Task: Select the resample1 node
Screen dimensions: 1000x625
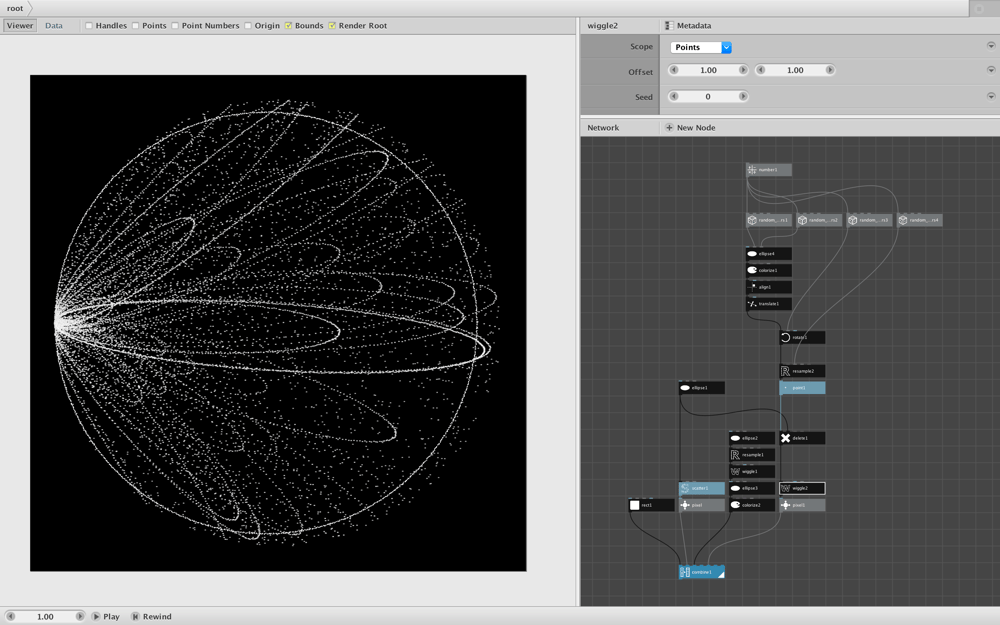Action: [752, 455]
